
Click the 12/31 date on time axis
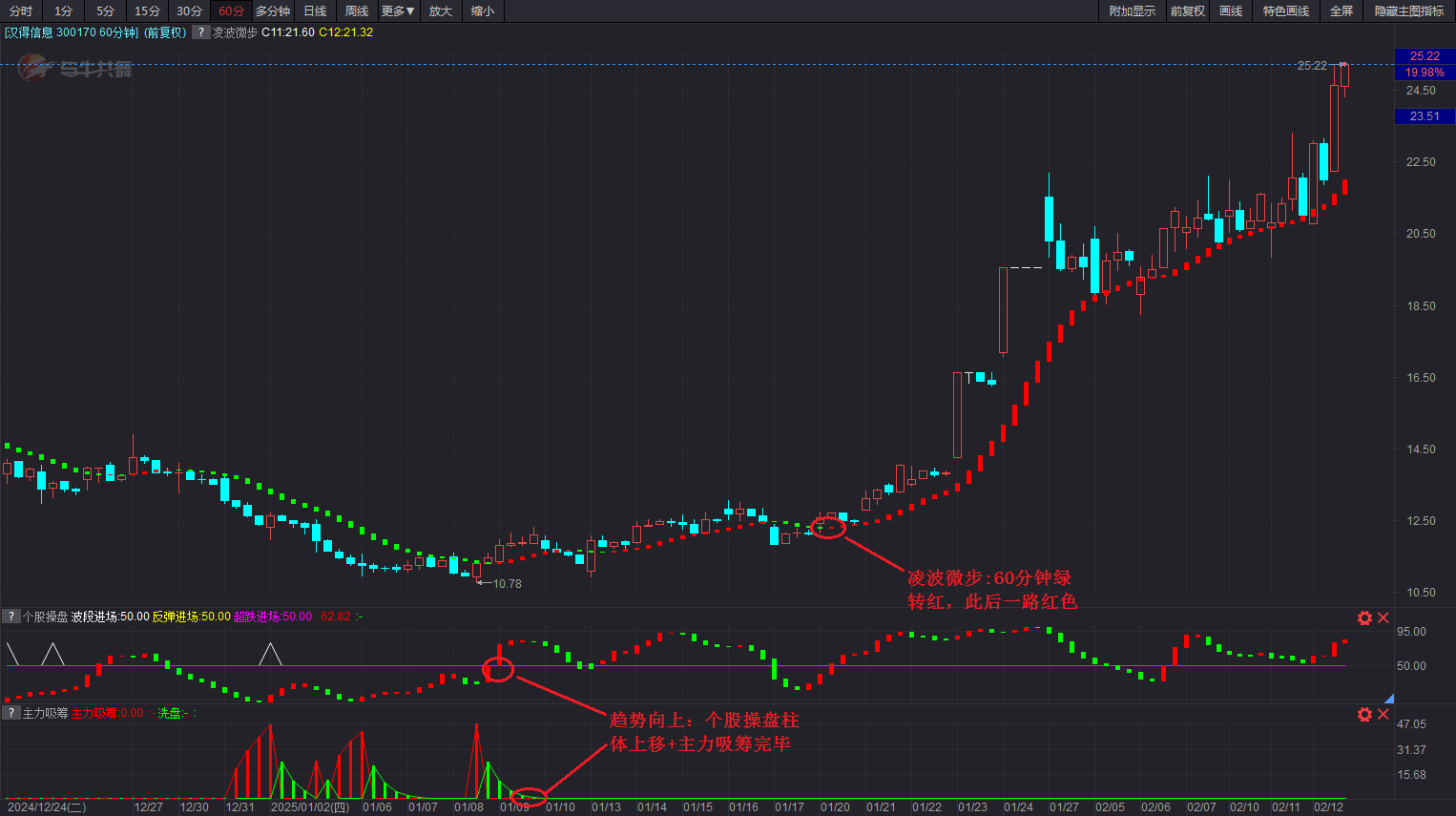(x=239, y=807)
